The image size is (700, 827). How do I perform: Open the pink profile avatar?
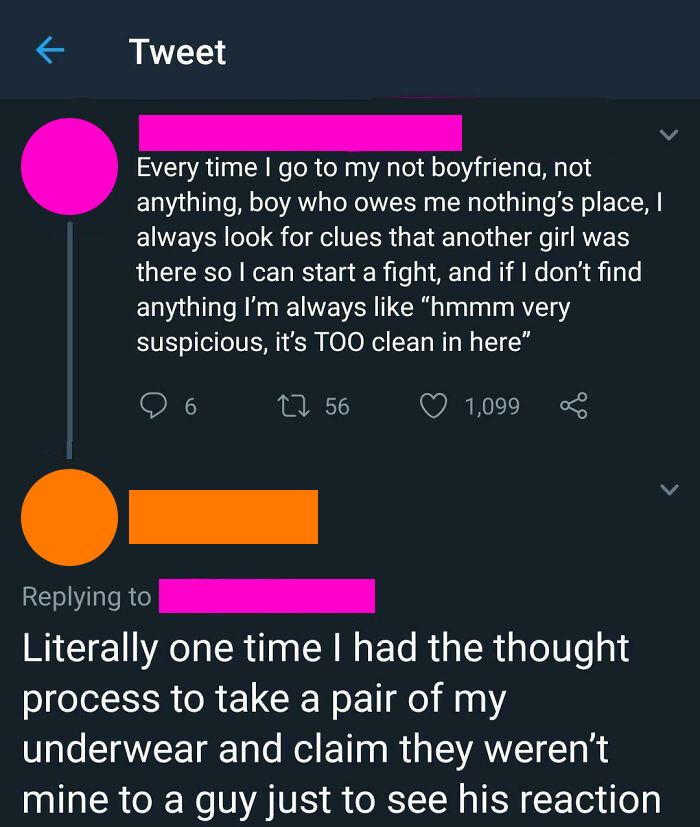point(69,166)
